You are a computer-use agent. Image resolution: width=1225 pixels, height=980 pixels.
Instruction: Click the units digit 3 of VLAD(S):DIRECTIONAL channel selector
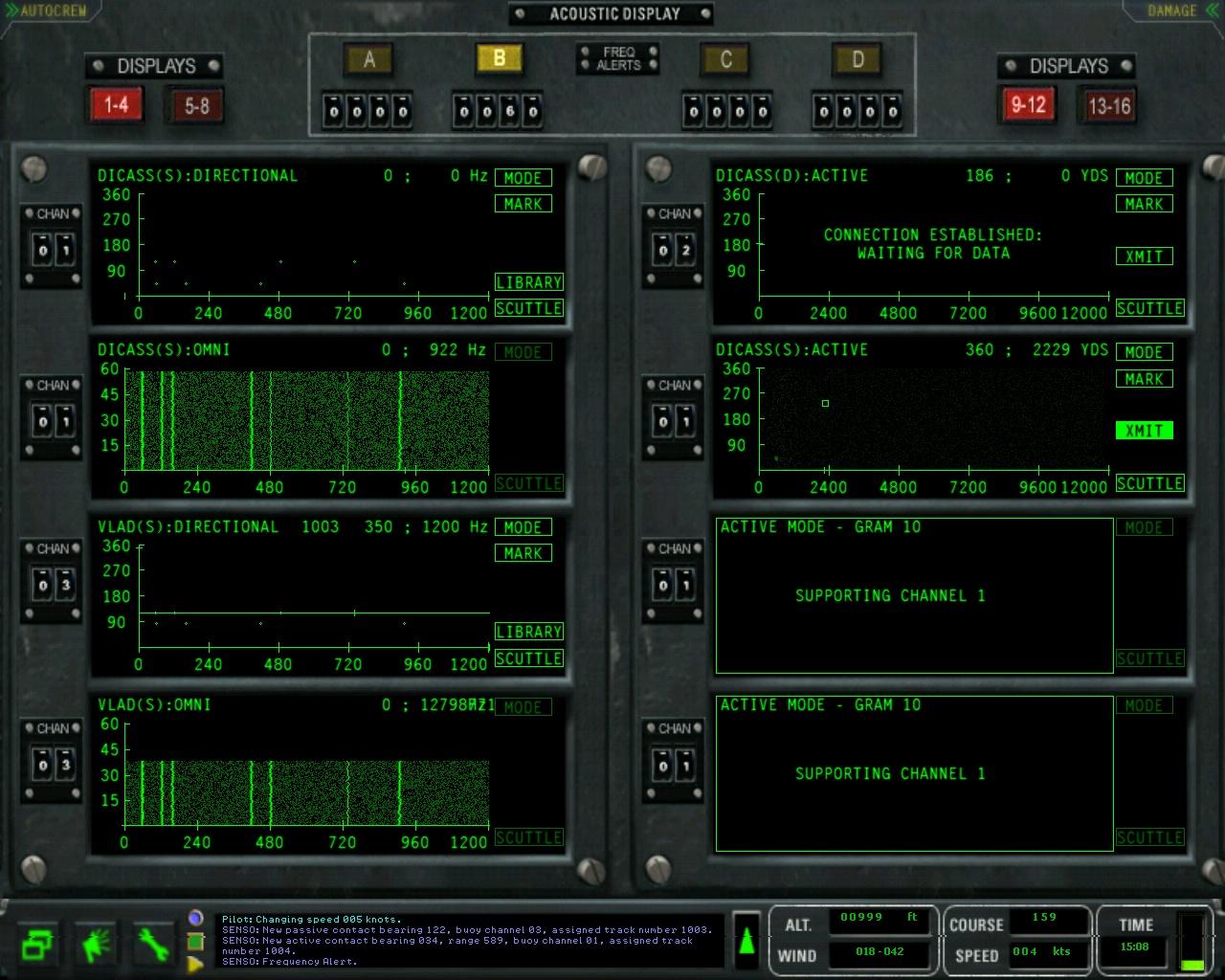pos(65,585)
